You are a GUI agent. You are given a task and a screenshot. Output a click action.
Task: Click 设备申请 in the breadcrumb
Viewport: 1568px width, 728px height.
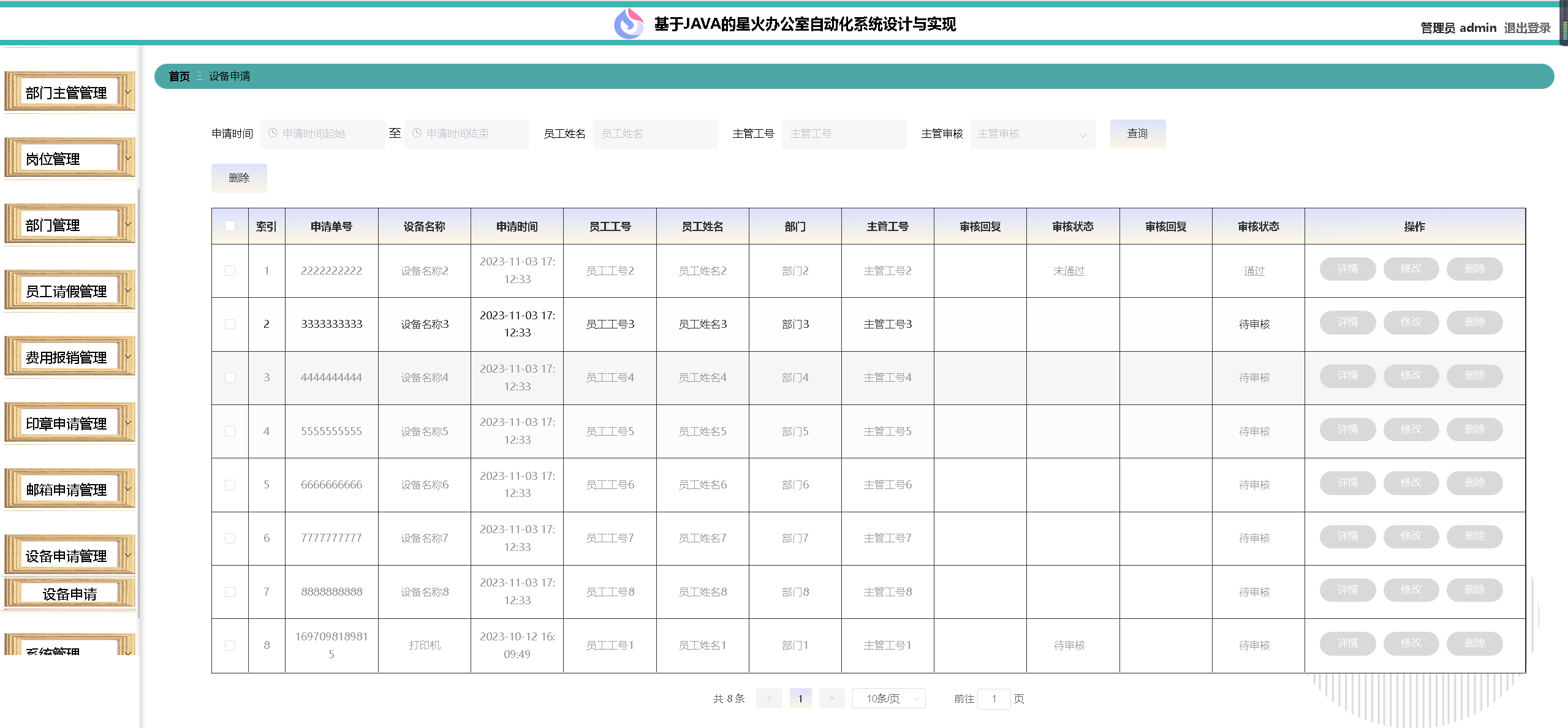click(230, 77)
